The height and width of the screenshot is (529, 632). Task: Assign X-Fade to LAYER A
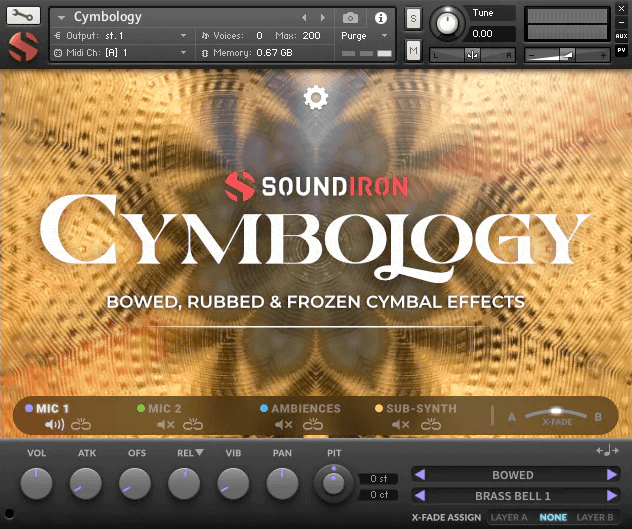509,517
